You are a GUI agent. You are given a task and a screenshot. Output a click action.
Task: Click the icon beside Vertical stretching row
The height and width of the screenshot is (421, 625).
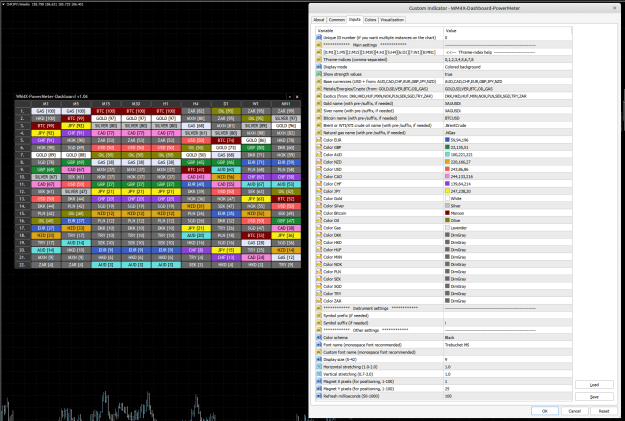click(319, 374)
